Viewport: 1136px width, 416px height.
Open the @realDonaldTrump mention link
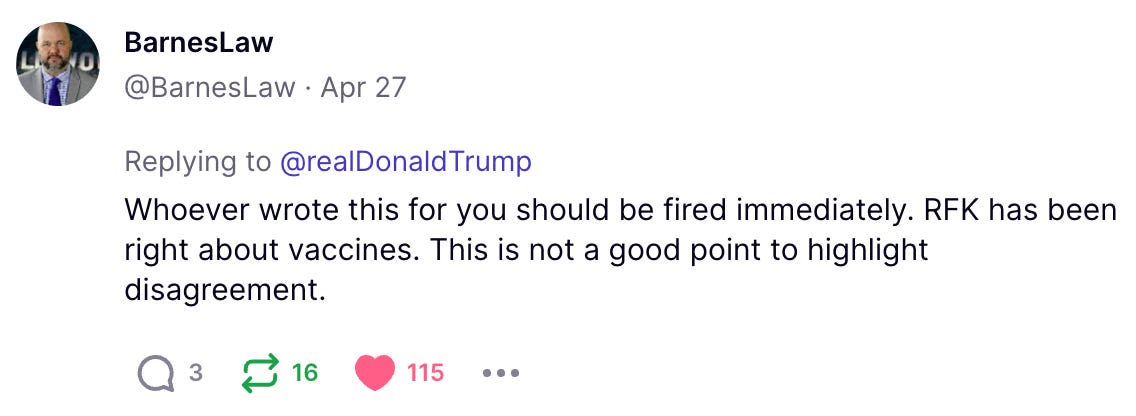coord(406,161)
